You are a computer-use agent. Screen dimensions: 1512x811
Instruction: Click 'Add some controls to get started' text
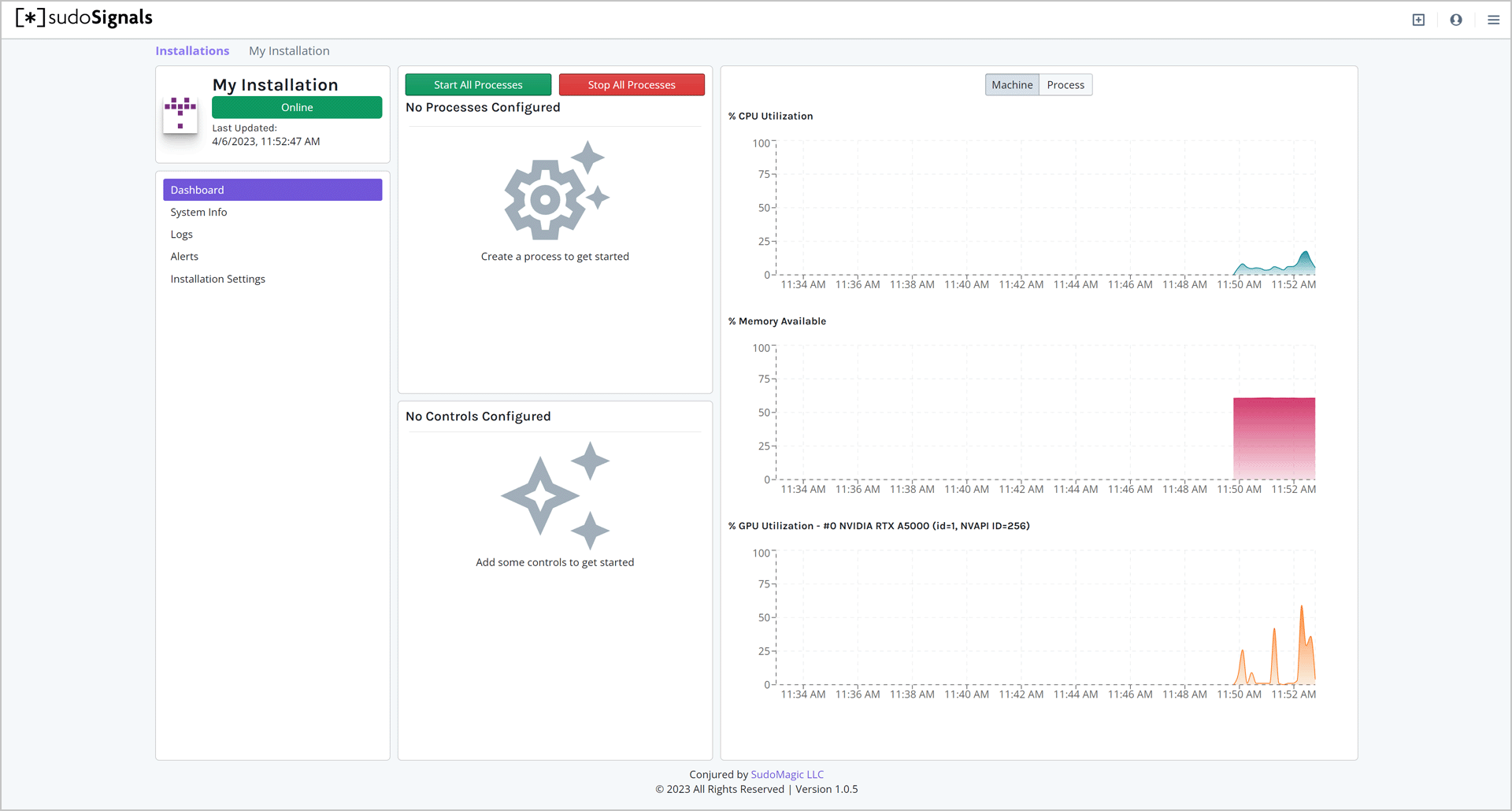555,562
